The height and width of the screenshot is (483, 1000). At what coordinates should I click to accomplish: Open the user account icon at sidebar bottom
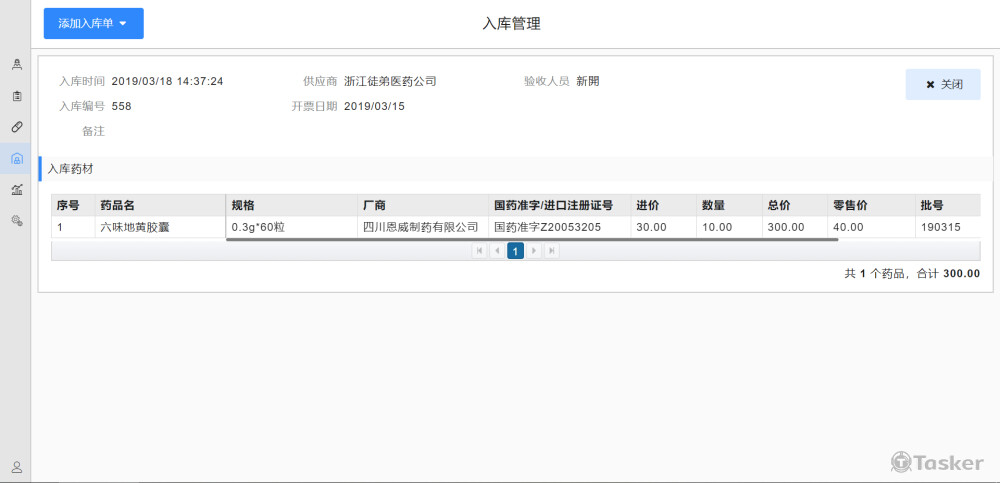click(x=17, y=467)
